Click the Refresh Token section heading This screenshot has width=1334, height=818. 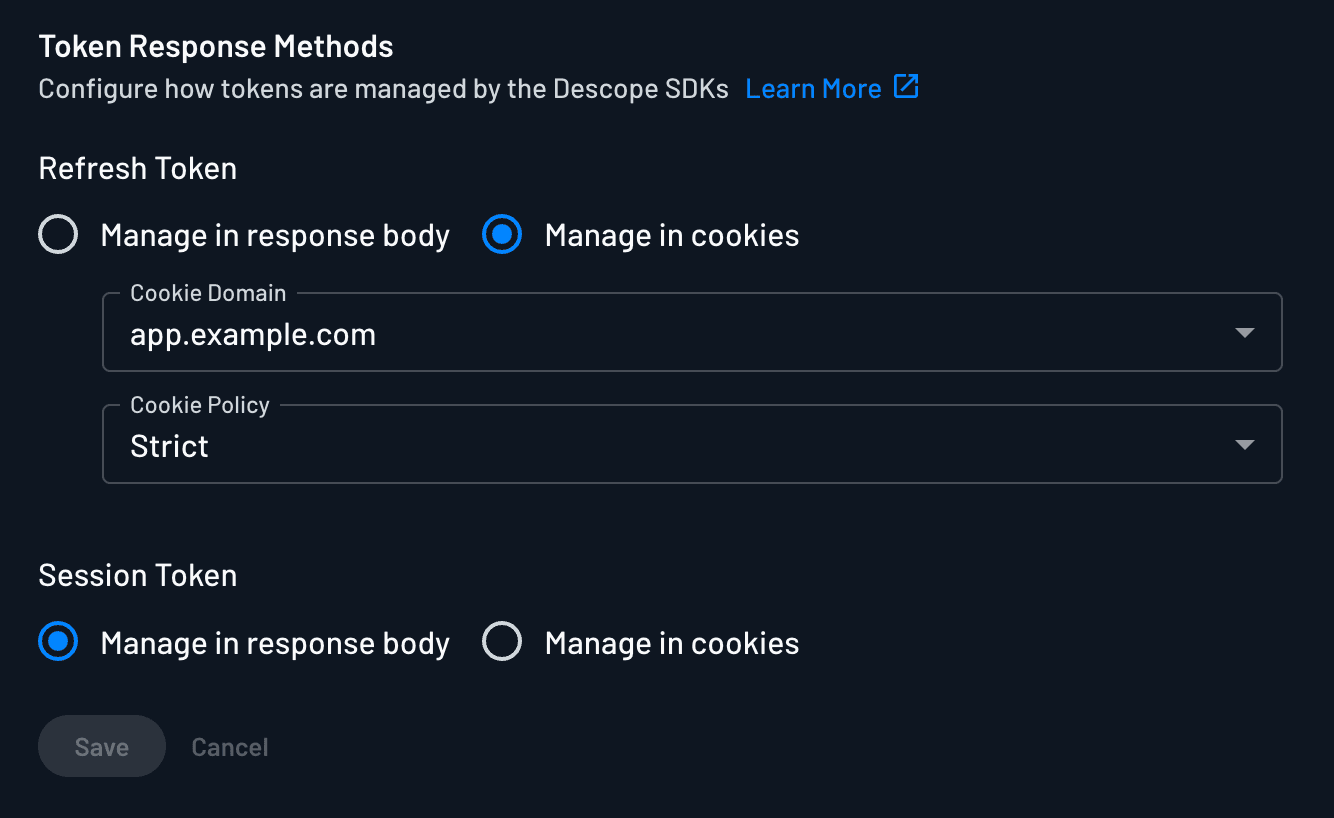click(x=137, y=168)
